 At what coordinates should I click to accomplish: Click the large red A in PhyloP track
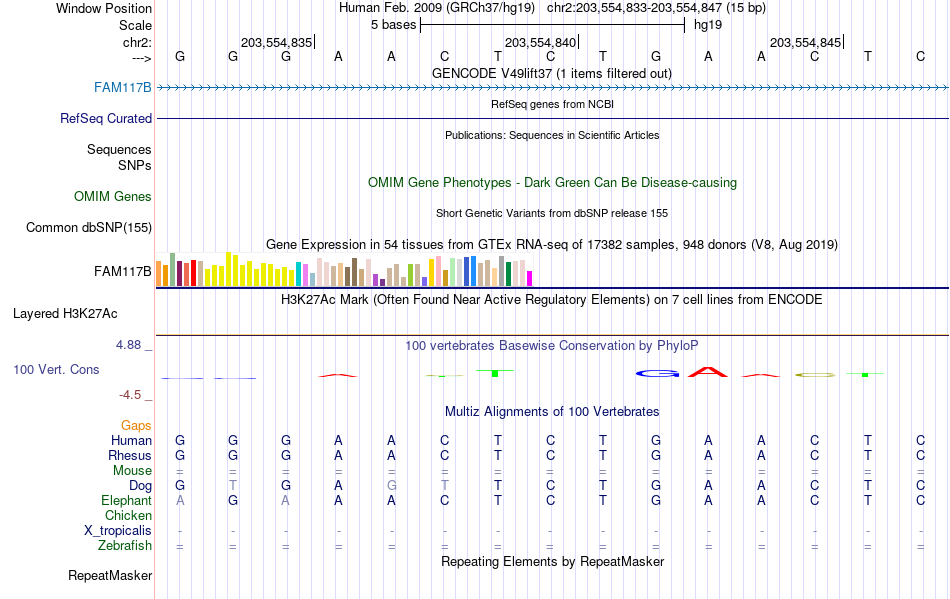tap(708, 372)
